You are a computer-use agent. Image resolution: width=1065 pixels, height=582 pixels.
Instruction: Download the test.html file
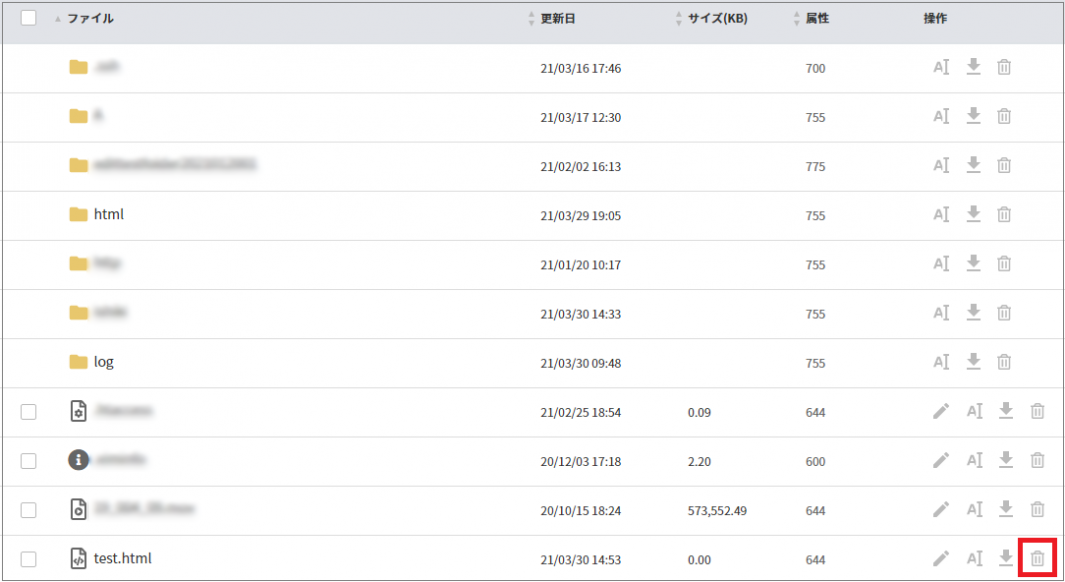tap(1006, 558)
